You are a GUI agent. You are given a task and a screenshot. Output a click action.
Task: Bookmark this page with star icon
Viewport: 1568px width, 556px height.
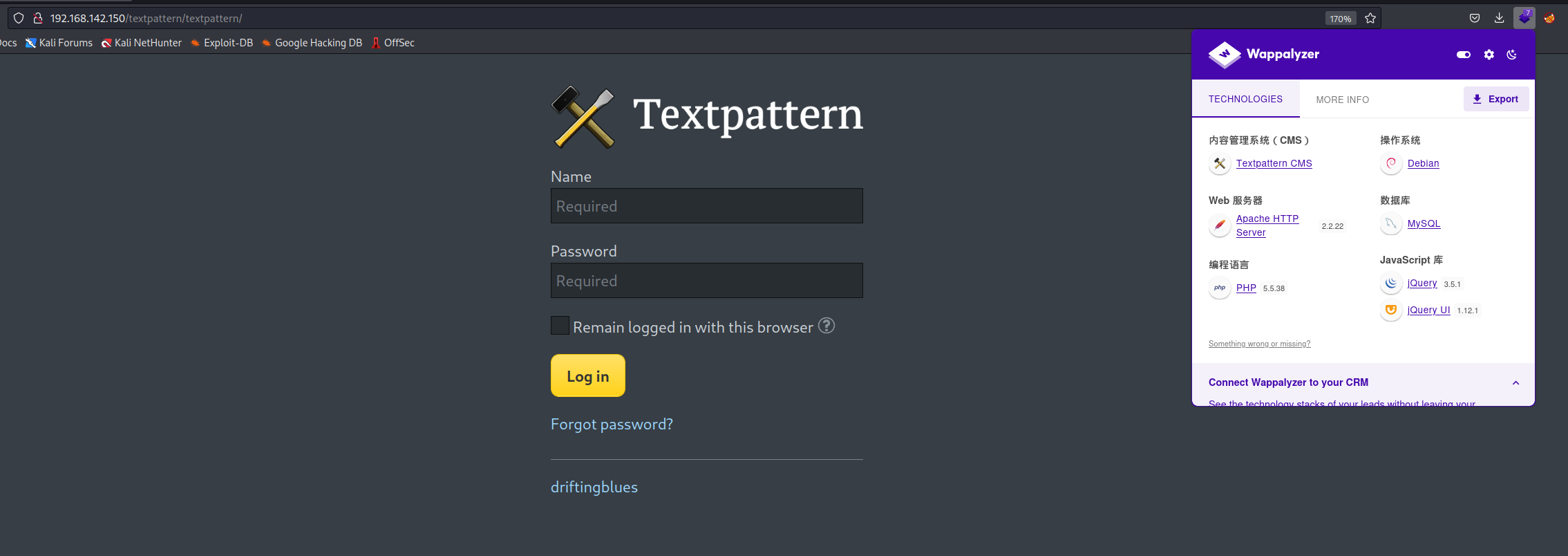click(x=1370, y=19)
